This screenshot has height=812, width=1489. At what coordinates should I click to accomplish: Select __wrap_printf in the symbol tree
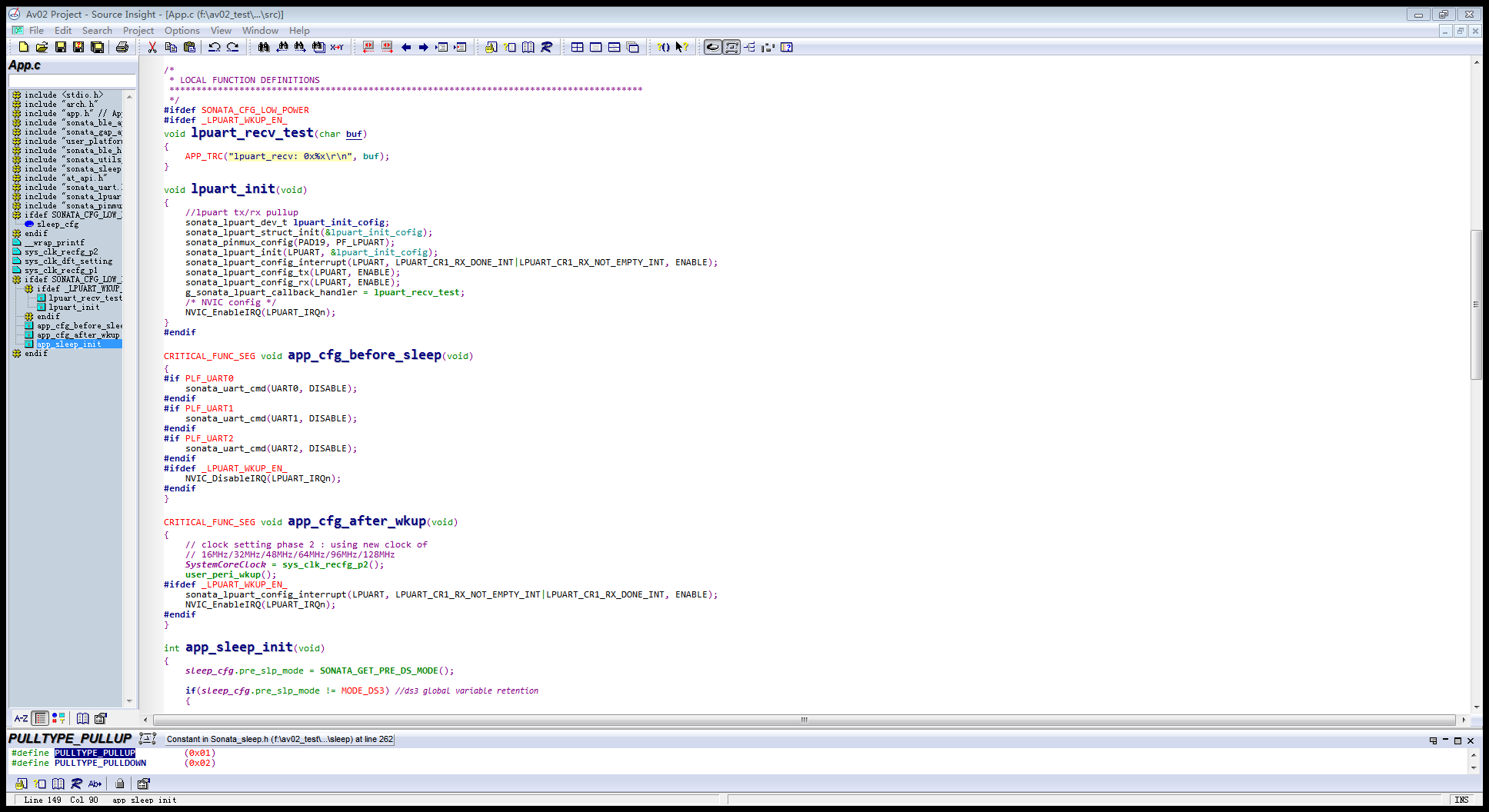(55, 243)
